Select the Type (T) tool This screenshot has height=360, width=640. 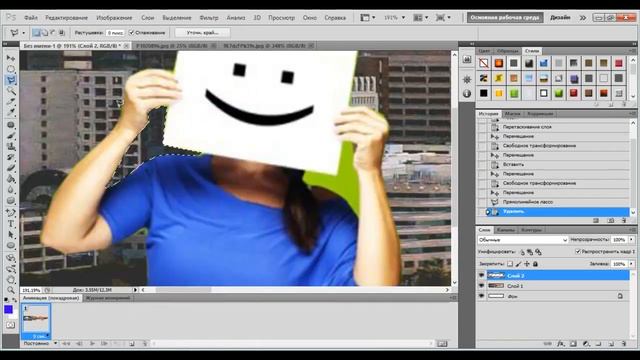[x=11, y=224]
